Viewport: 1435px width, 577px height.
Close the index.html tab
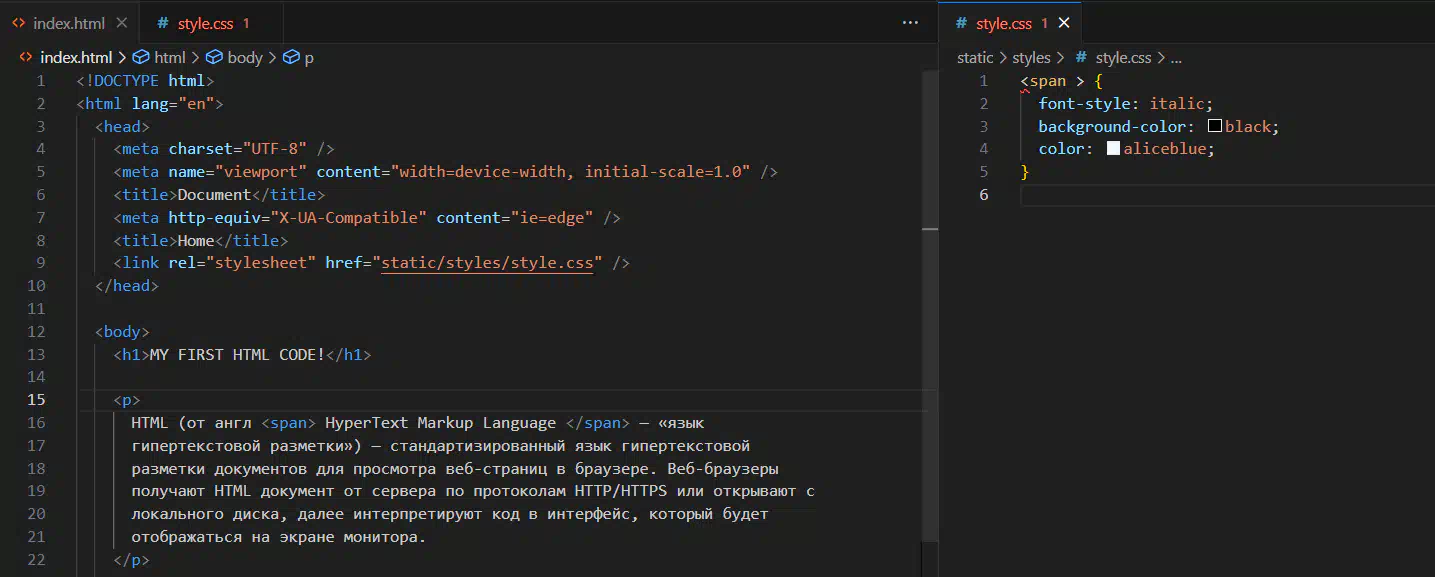(121, 23)
